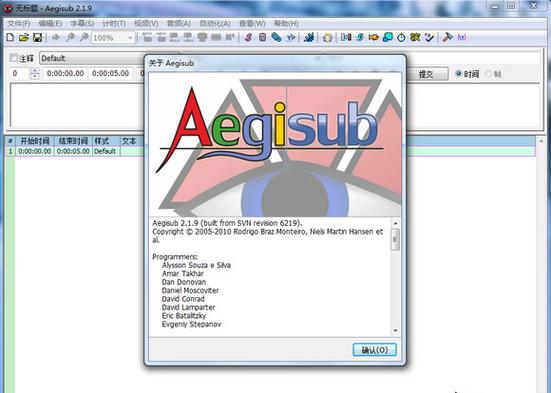This screenshot has width=551, height=393.
Task: Select the 时间 radio button
Action: [x=458, y=74]
